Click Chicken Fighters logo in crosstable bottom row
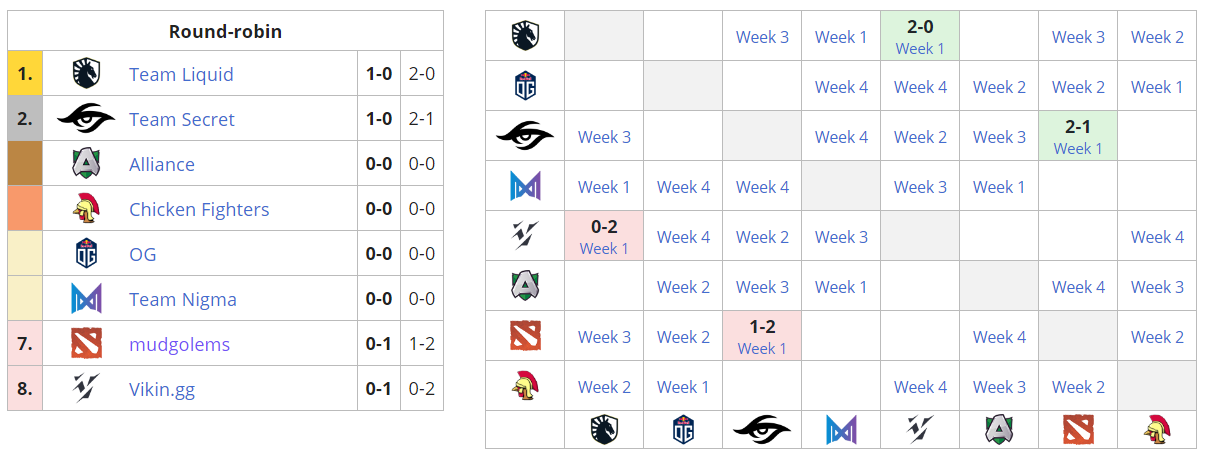The height and width of the screenshot is (457, 1205). point(1157,429)
